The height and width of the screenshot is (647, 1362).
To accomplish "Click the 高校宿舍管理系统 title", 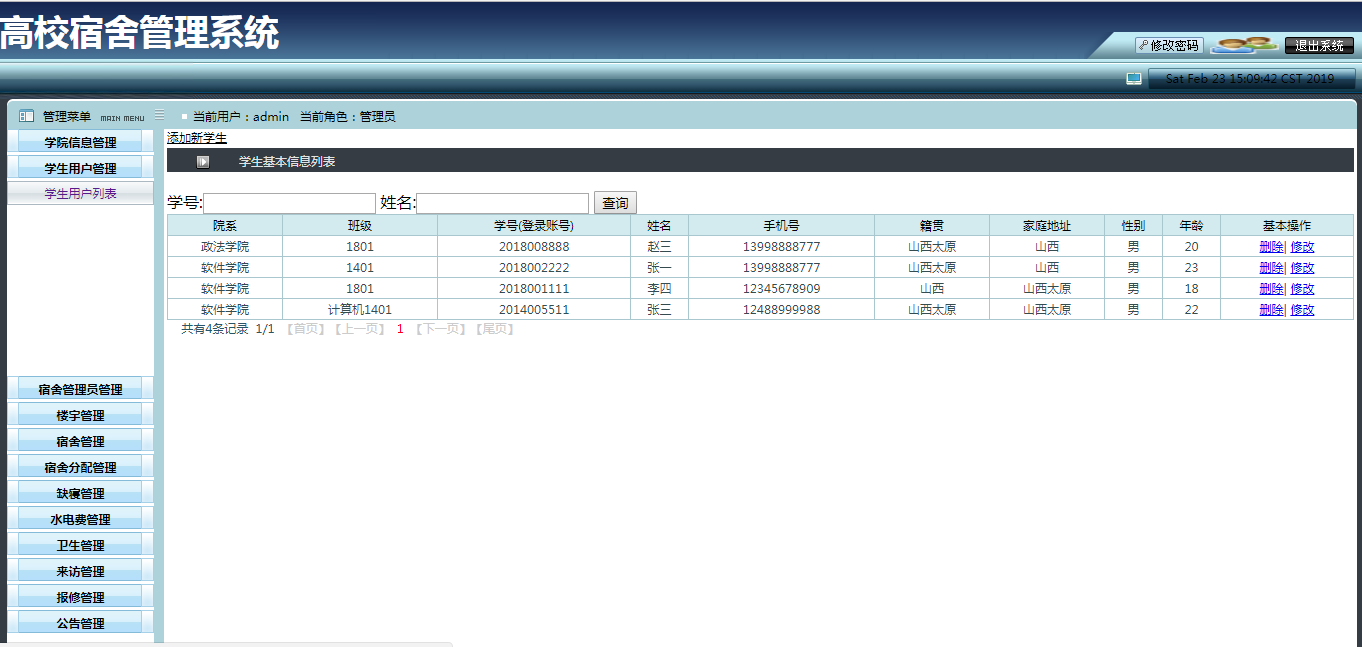I will [x=140, y=33].
